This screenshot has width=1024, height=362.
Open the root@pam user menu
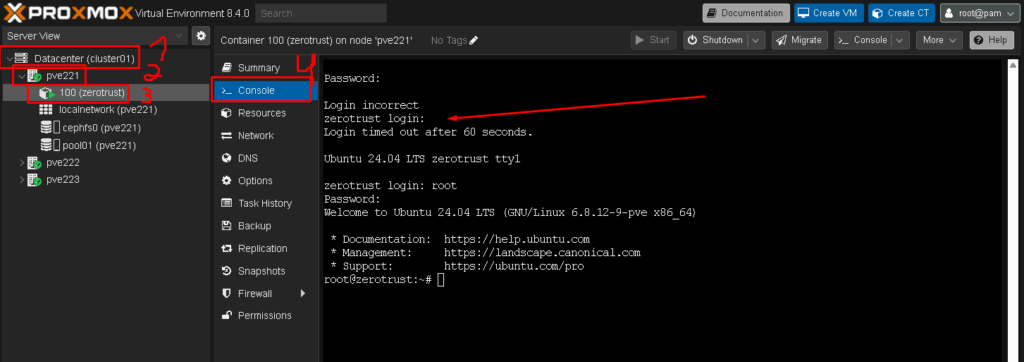coord(980,13)
